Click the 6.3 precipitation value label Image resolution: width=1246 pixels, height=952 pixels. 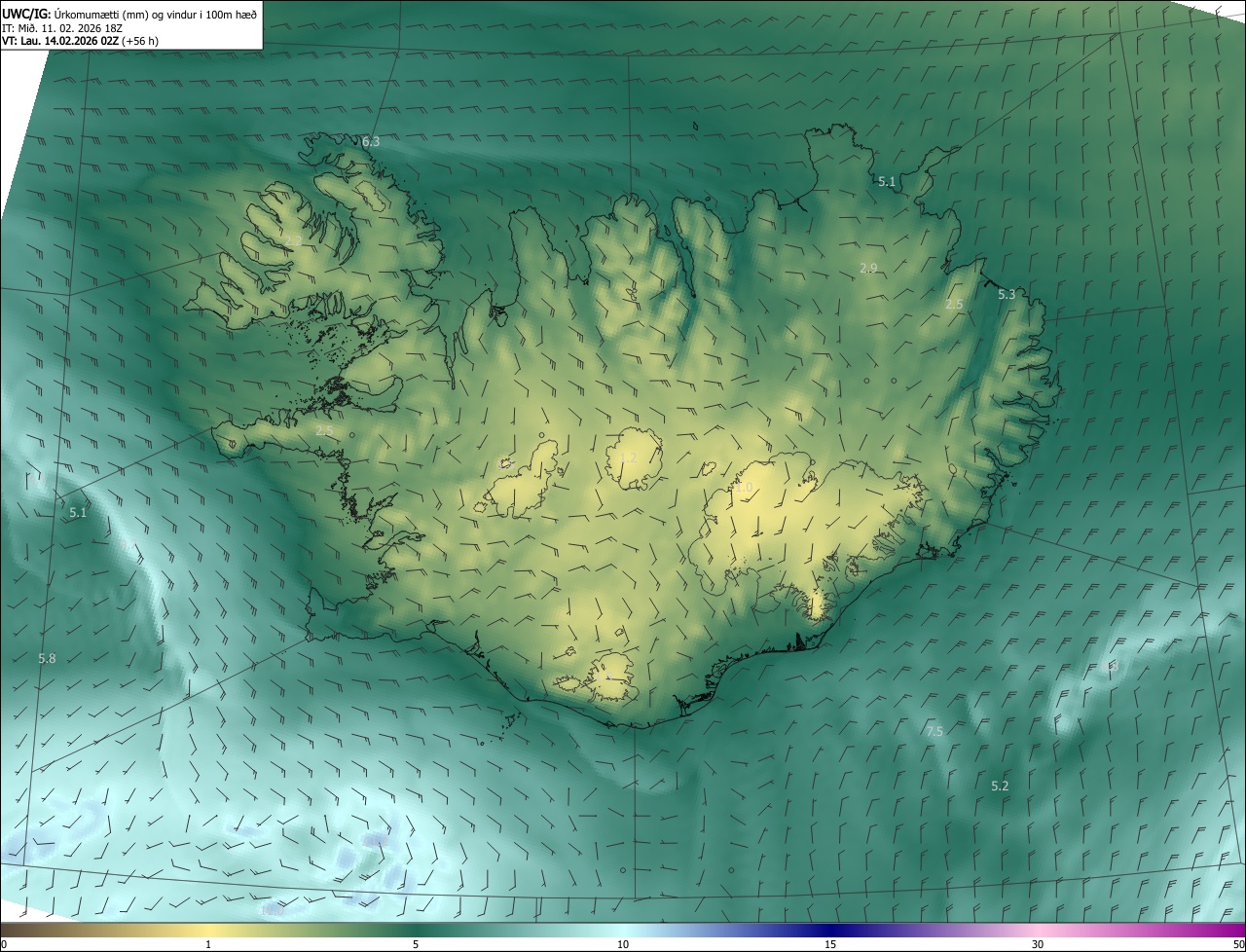[x=371, y=142]
